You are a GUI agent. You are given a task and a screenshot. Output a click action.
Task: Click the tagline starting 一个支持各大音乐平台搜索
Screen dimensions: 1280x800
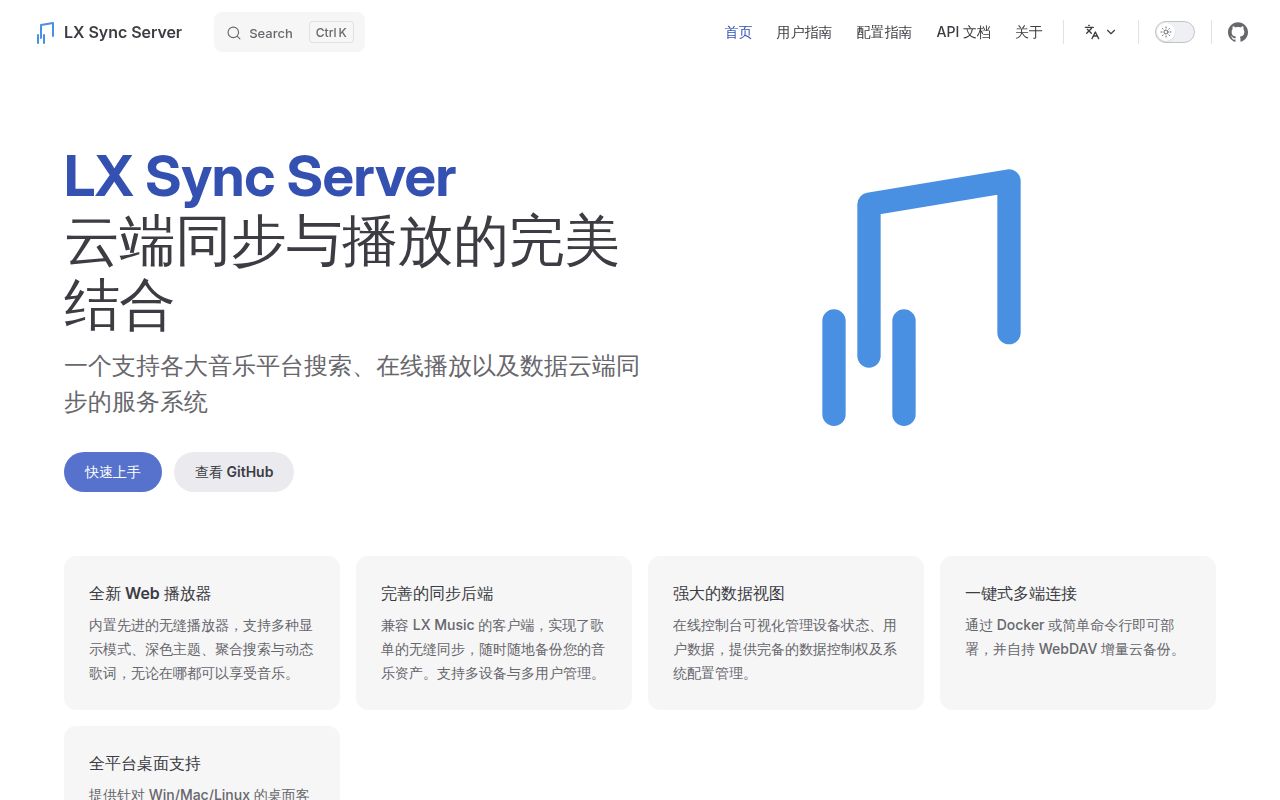click(x=352, y=384)
